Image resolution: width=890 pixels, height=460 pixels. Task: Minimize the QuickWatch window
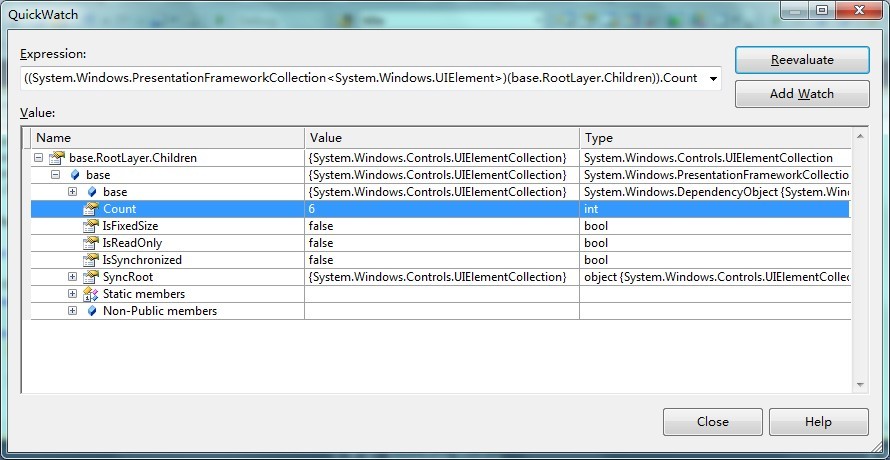point(795,10)
